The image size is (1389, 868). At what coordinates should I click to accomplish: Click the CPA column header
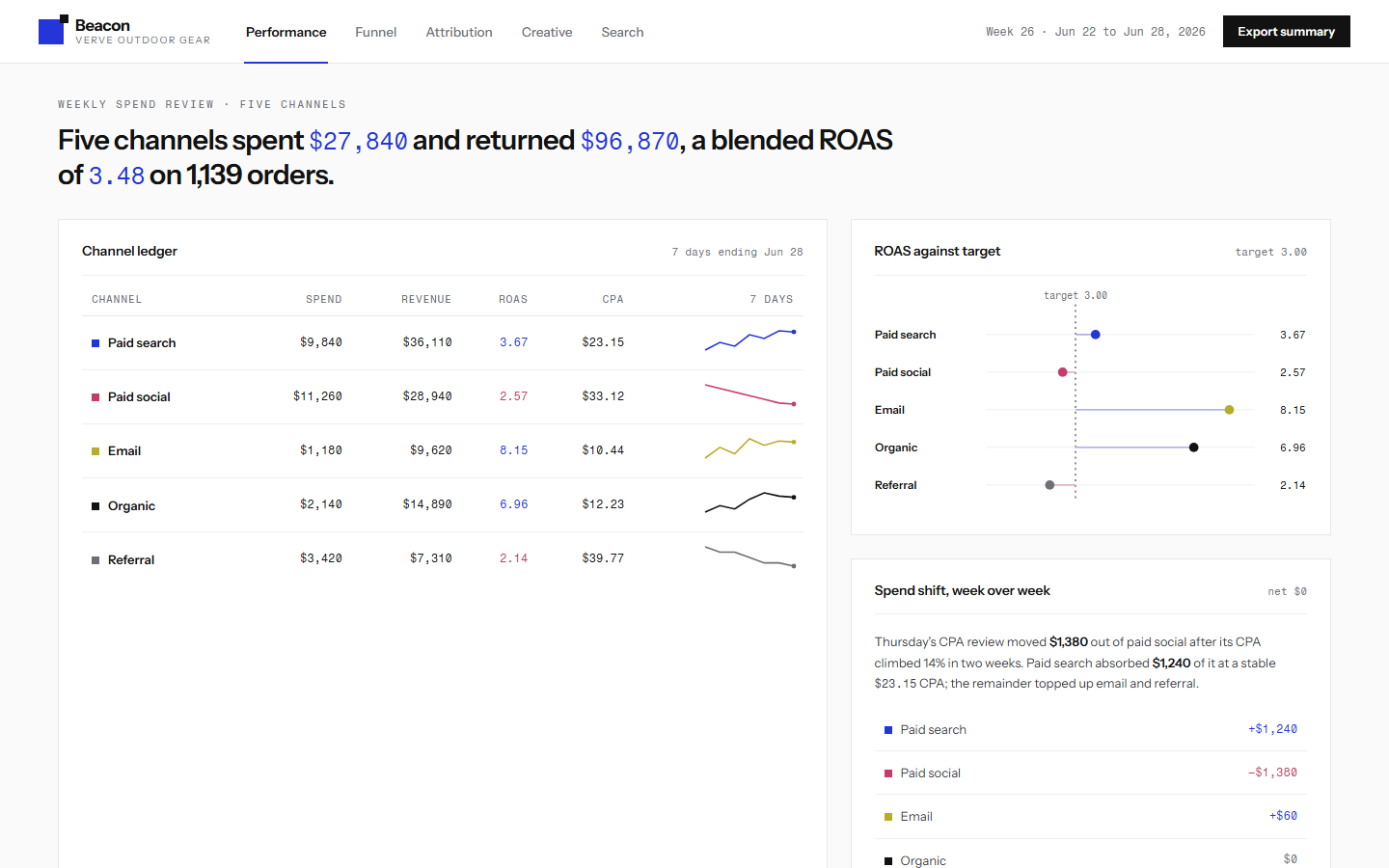tap(613, 299)
